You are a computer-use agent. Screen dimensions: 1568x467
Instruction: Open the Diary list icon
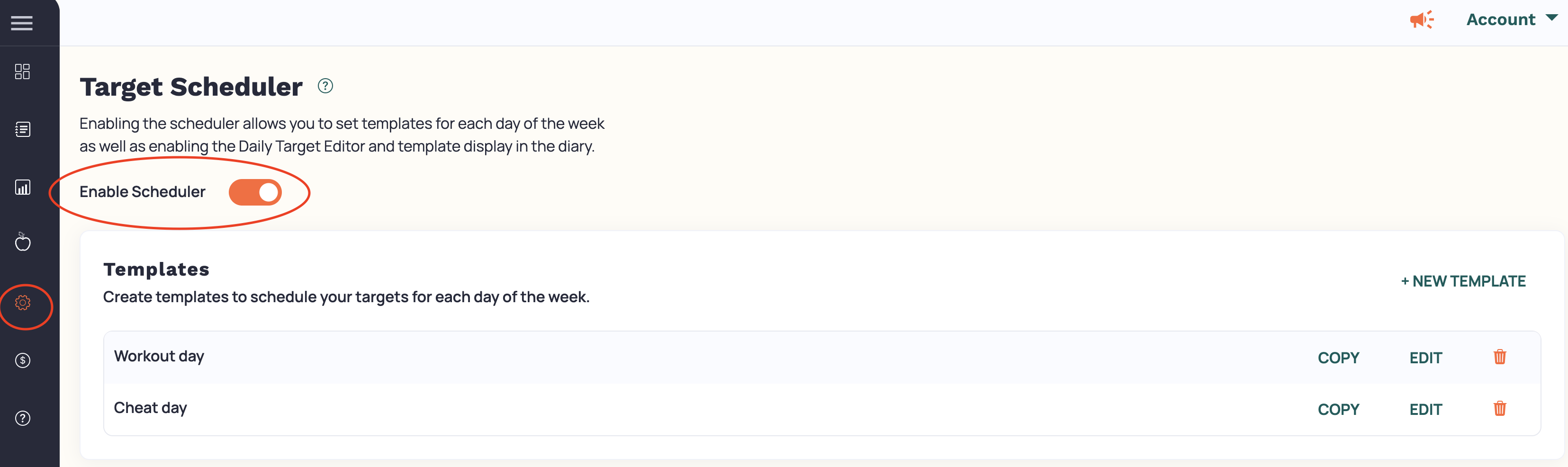coord(23,129)
